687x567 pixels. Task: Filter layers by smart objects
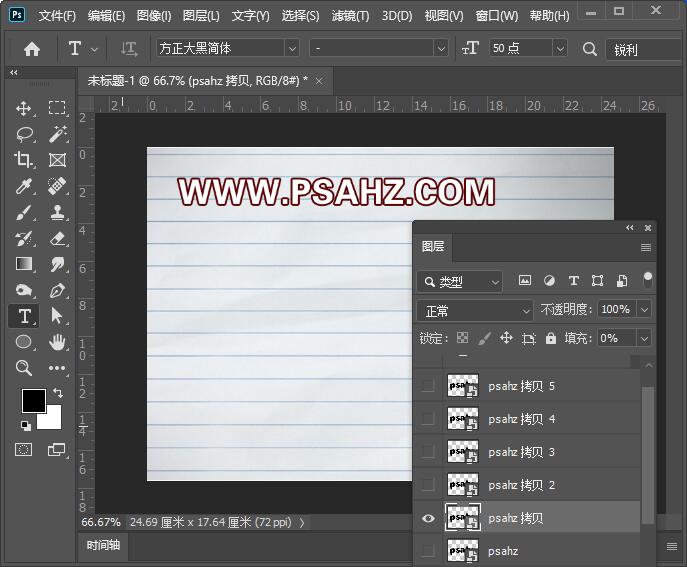click(622, 280)
